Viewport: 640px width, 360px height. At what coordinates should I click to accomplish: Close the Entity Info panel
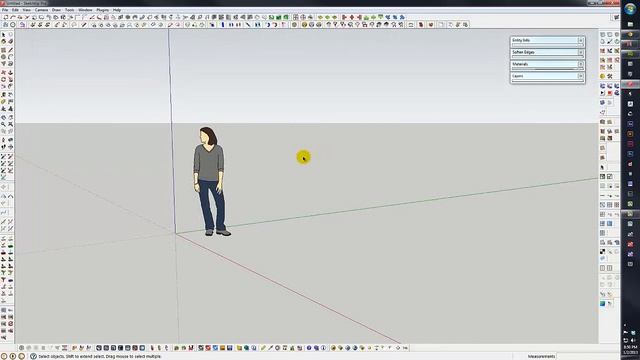(580, 40)
